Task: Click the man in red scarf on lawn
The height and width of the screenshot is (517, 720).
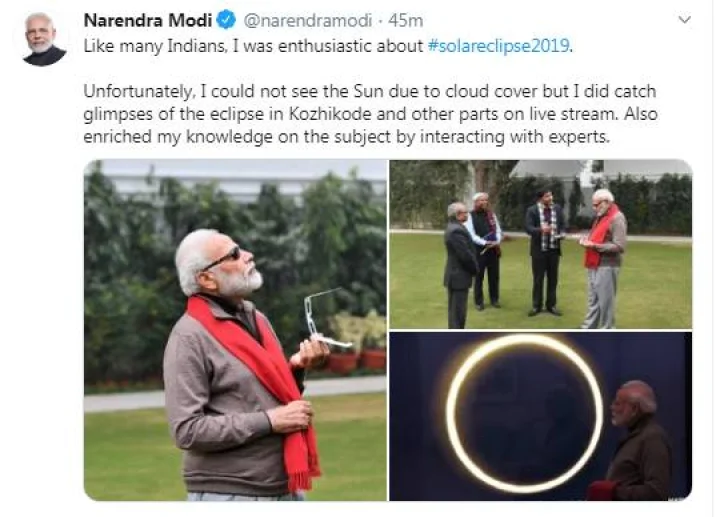Action: coord(602,258)
